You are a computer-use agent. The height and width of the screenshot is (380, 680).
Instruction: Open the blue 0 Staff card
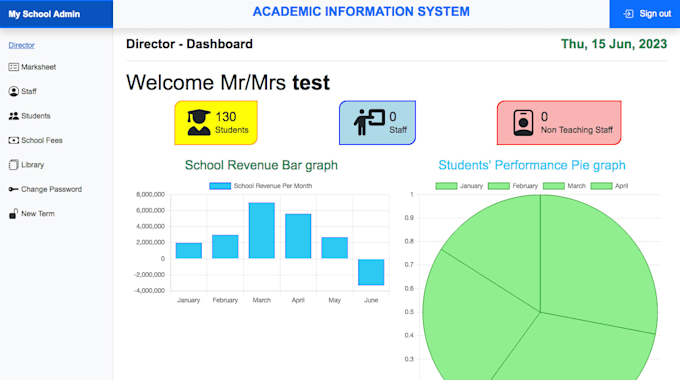click(x=377, y=123)
